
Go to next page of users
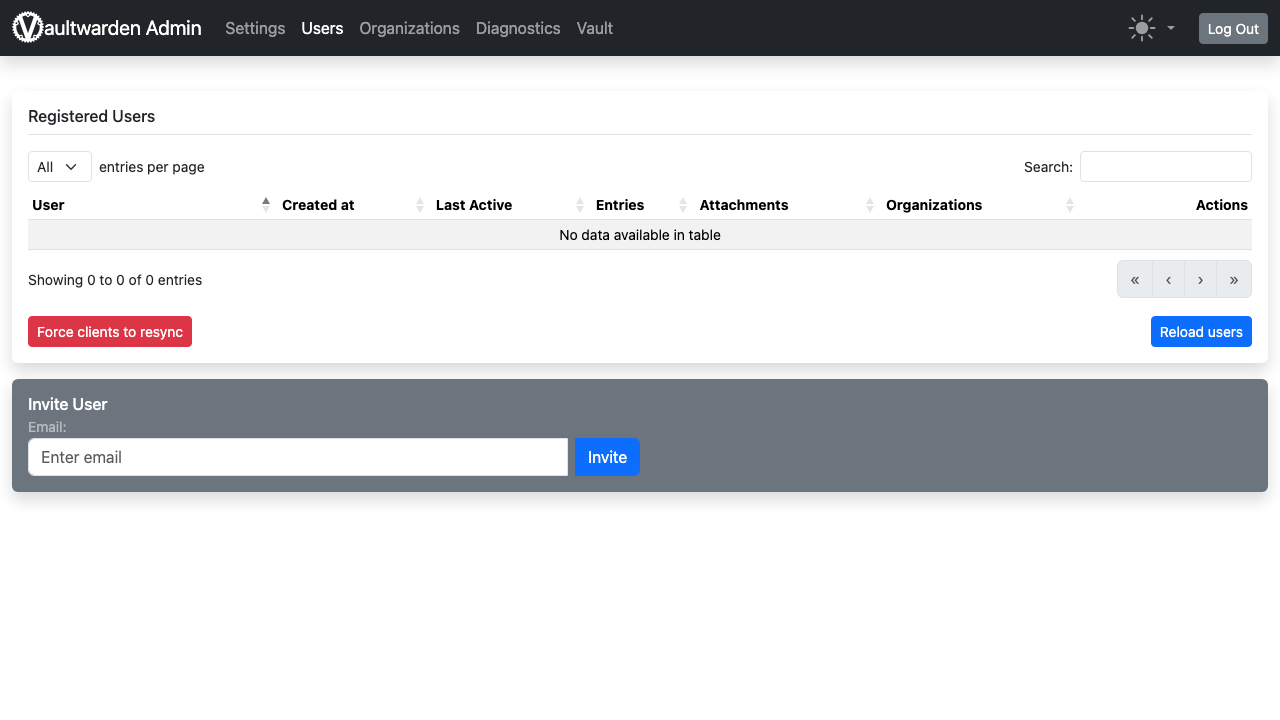pos(1200,280)
